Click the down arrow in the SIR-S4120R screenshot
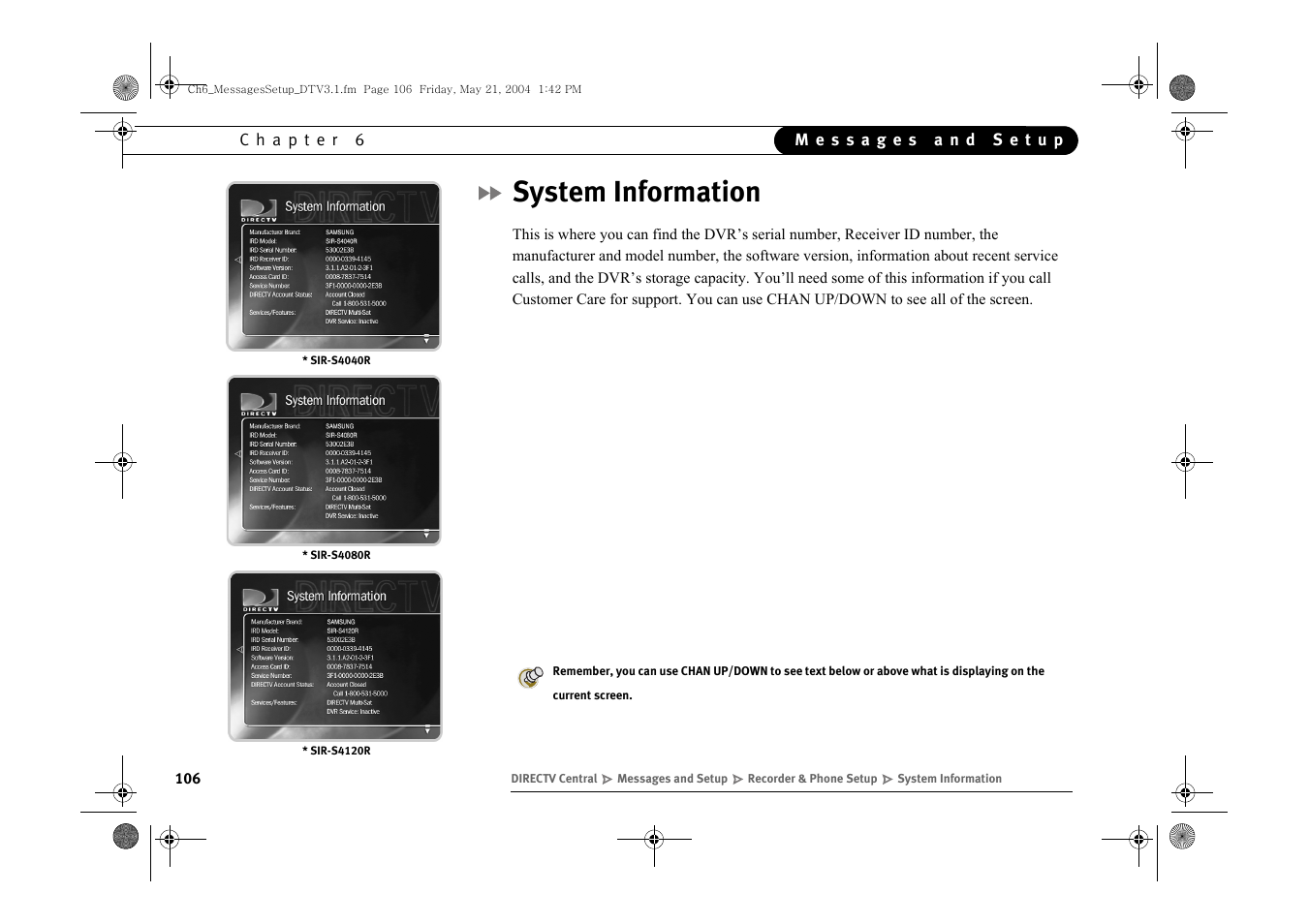This screenshot has height=924, width=1309. click(427, 729)
